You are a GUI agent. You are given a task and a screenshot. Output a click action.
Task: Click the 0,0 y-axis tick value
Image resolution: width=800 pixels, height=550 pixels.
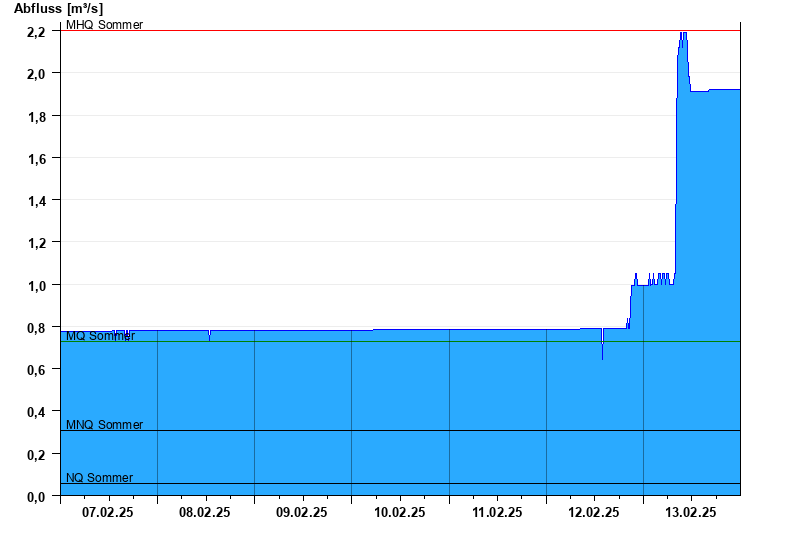tap(36, 496)
